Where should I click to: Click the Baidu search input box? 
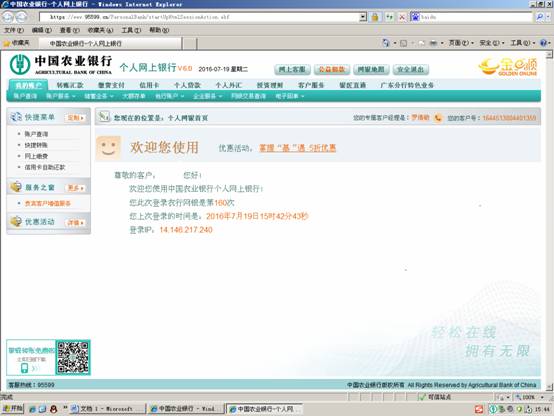(476, 17)
